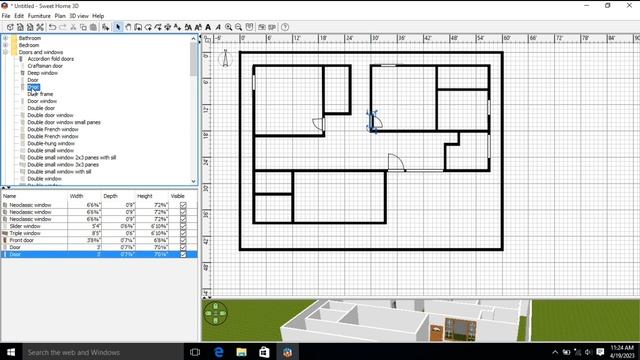Click the Open home toolbar icon

coord(20,27)
